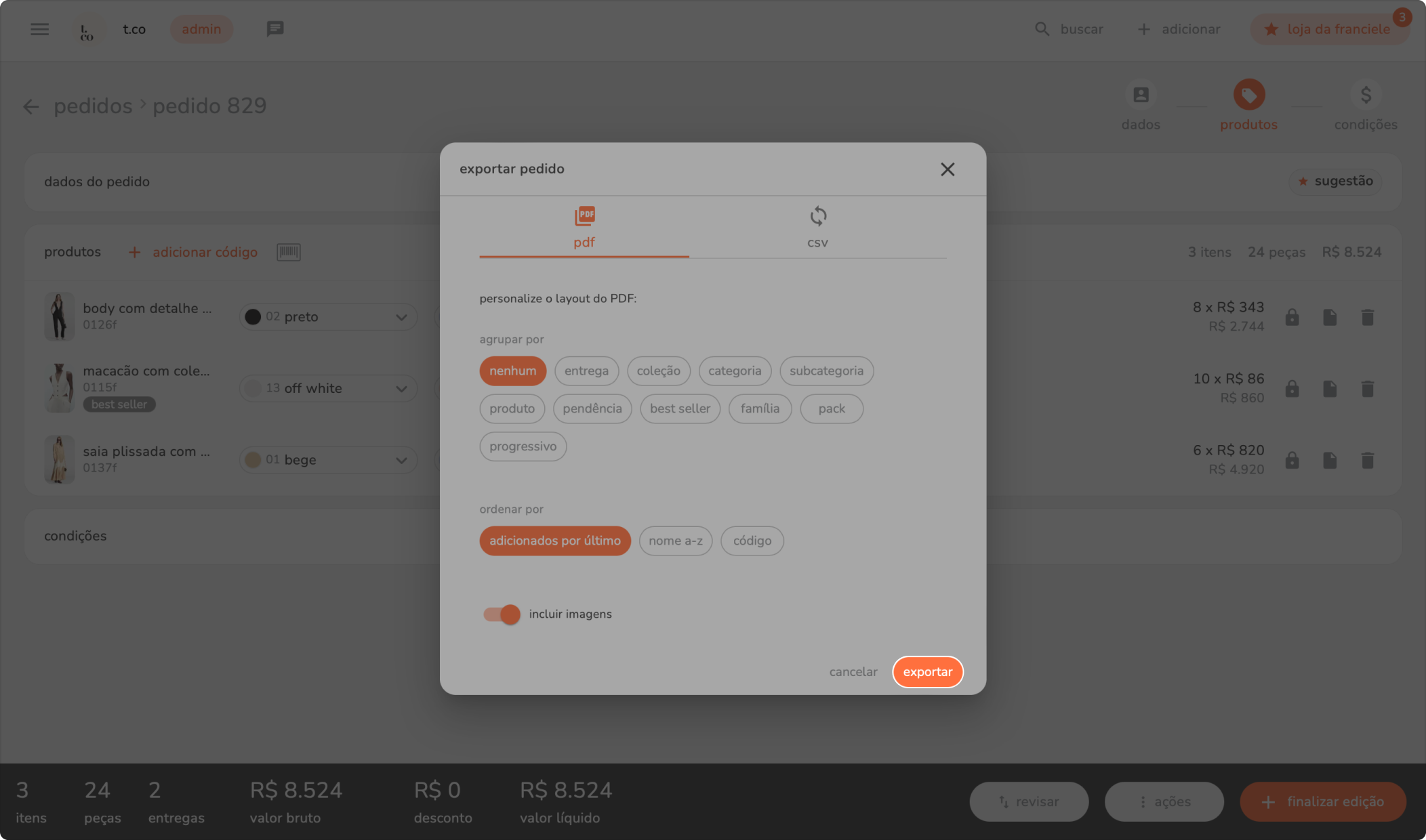Open the hamburger menu icon
1426x840 pixels.
(x=39, y=29)
